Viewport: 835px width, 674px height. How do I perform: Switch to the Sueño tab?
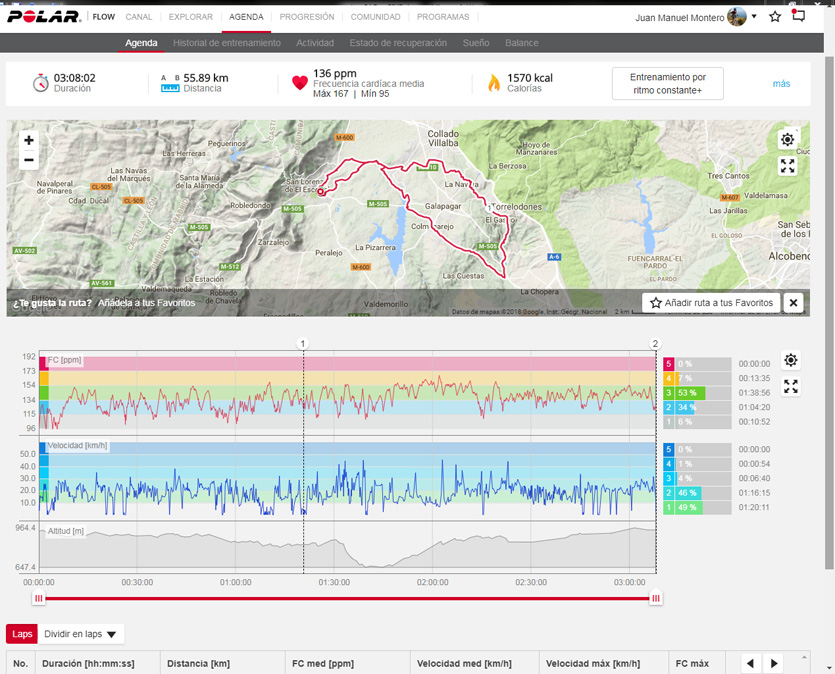click(x=476, y=43)
